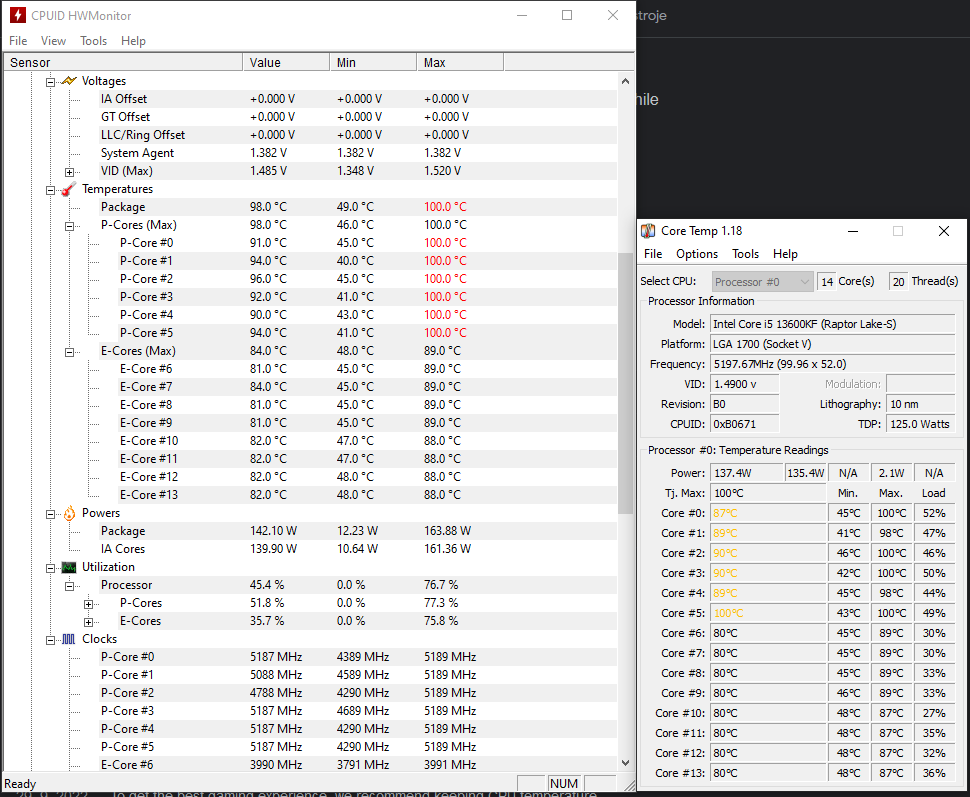
Task: Click the HWMonitor scrollbar down arrow
Action: pyautogui.click(x=626, y=763)
